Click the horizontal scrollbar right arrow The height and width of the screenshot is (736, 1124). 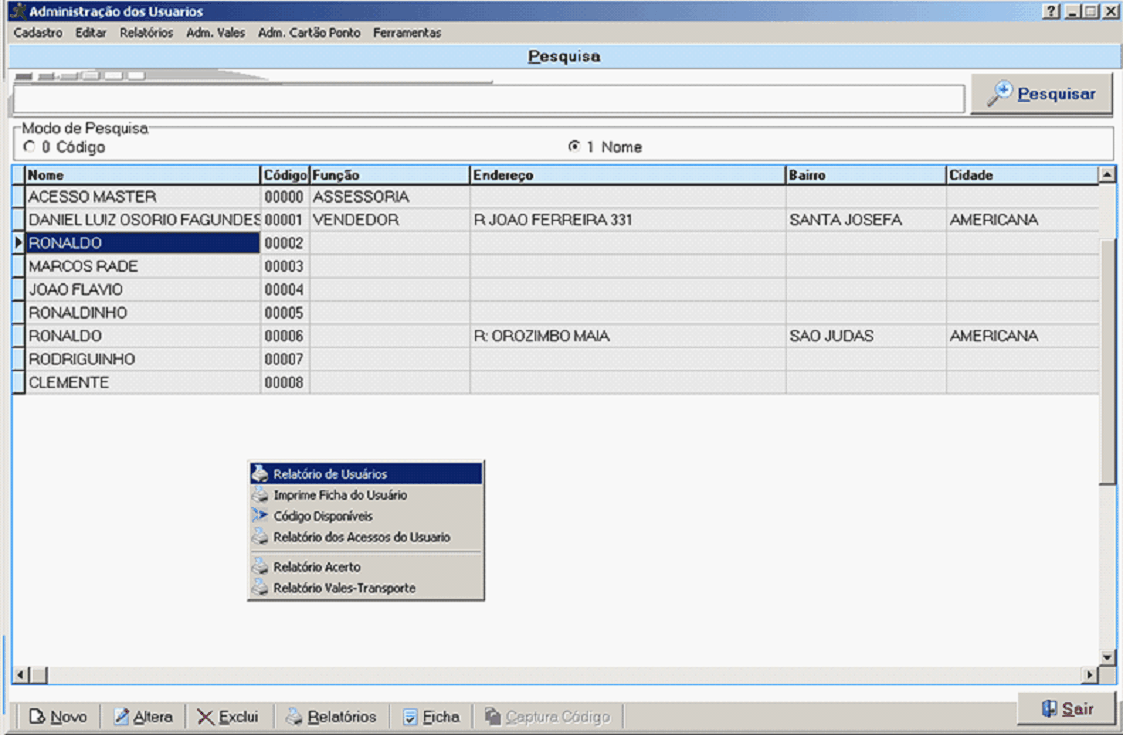(1091, 676)
